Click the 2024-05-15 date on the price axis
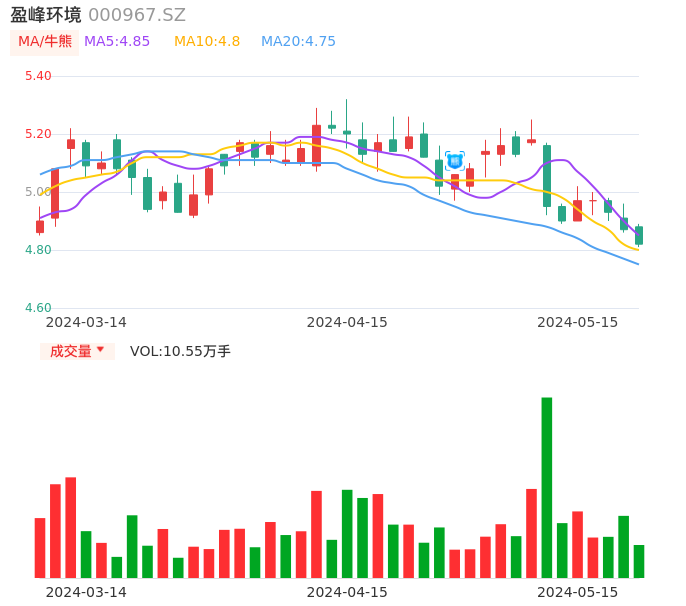 578,322
